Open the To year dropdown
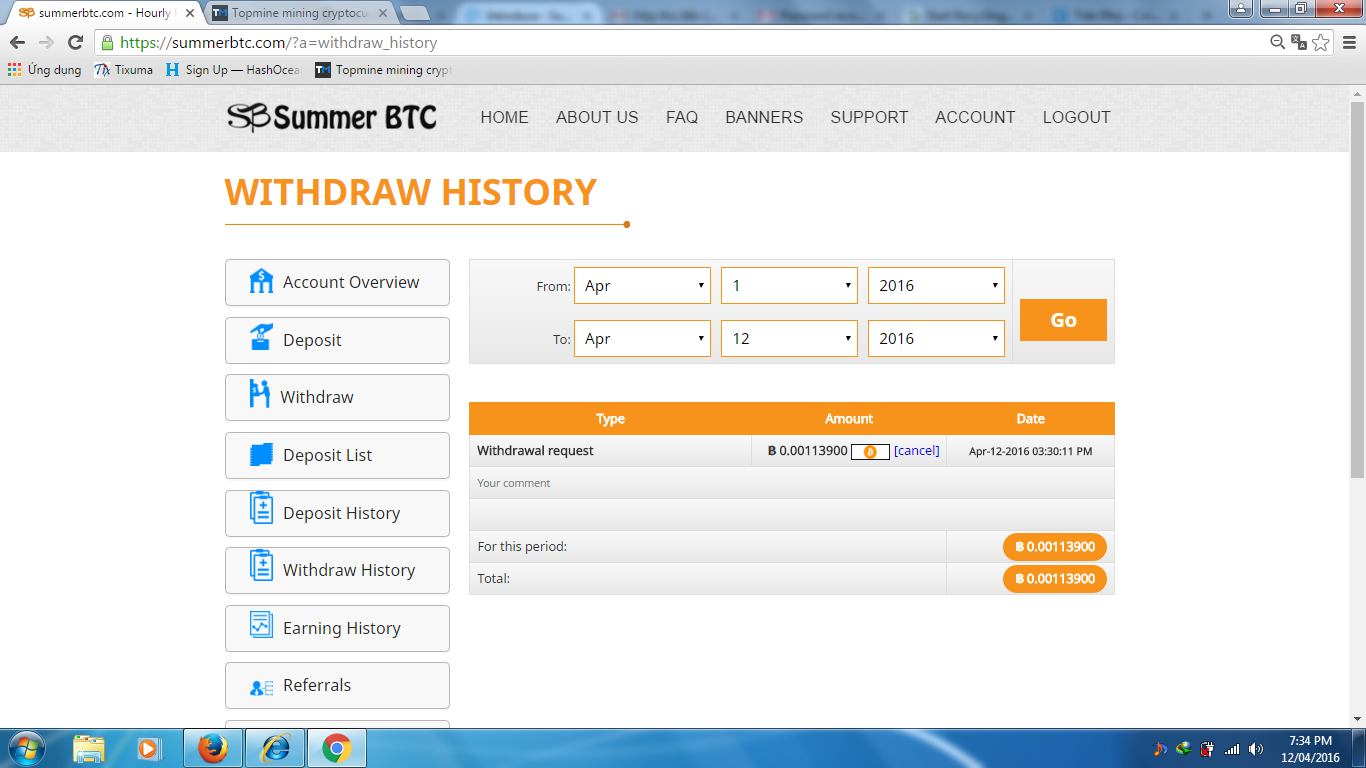Image resolution: width=1366 pixels, height=768 pixels. (x=936, y=338)
